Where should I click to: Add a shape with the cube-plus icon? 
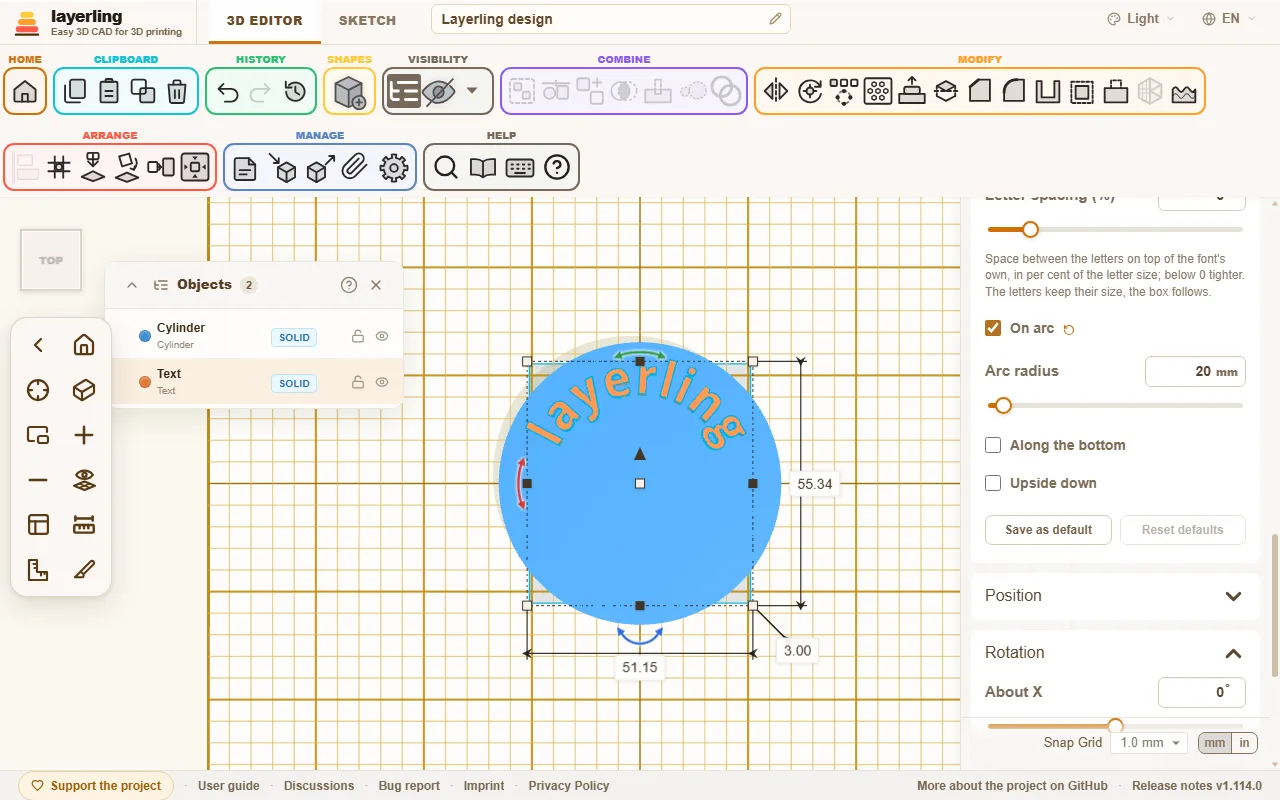coord(349,92)
